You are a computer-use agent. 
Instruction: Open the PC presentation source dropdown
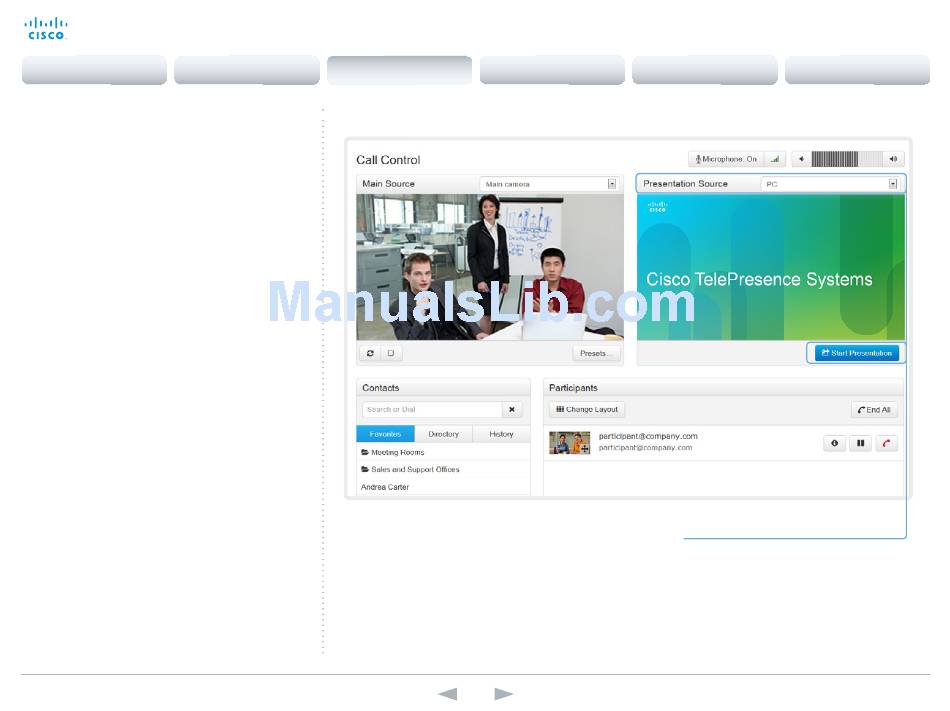[830, 184]
